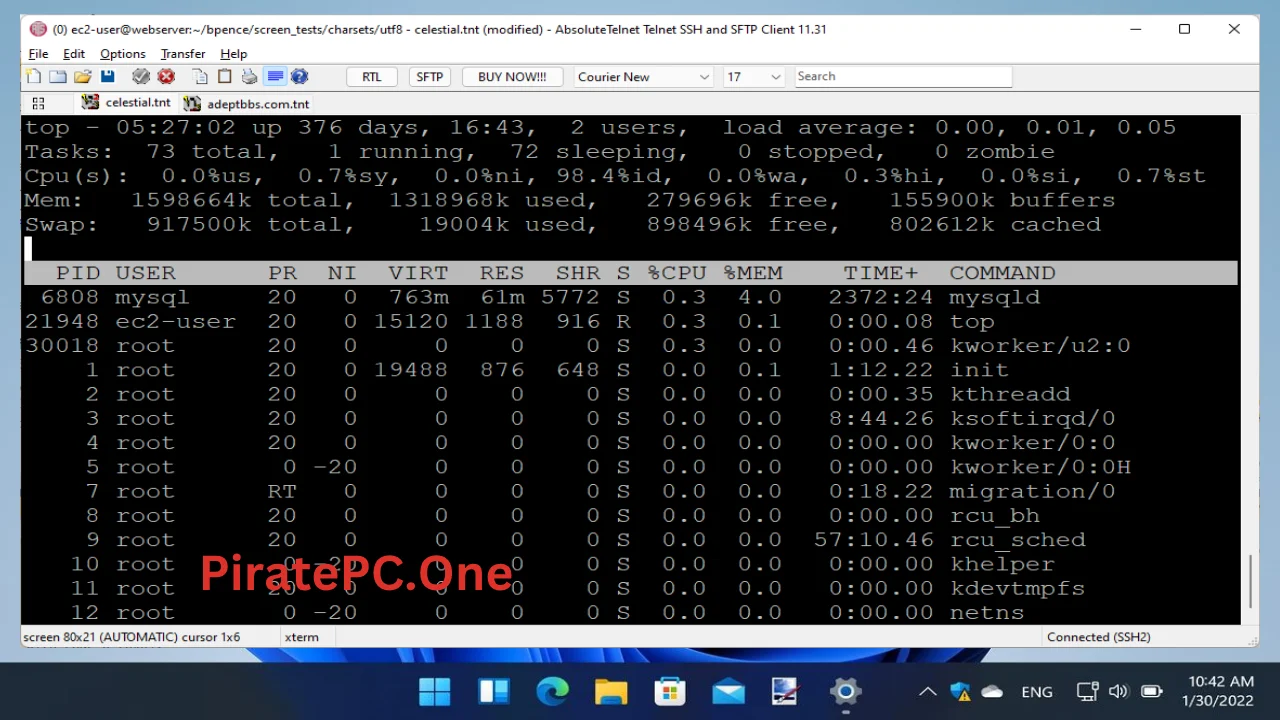Click the ENG language indicator
The width and height of the screenshot is (1280, 720).
(x=1037, y=691)
